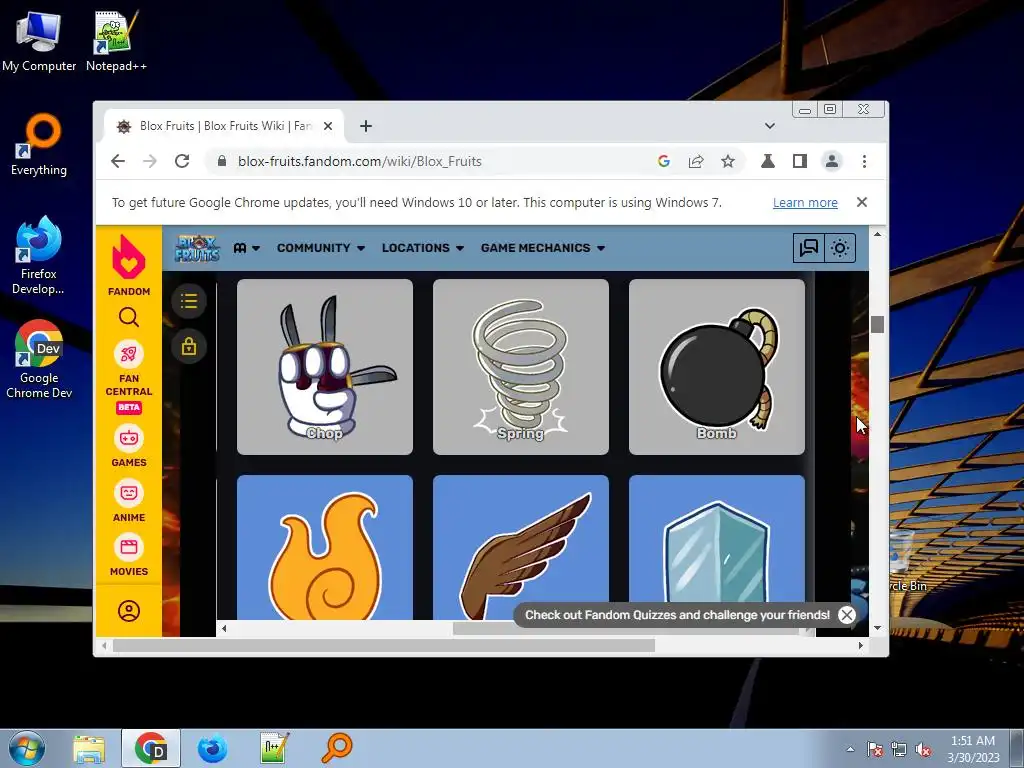Open the Chrome profile avatar
This screenshot has width=1024, height=768.
(831, 161)
